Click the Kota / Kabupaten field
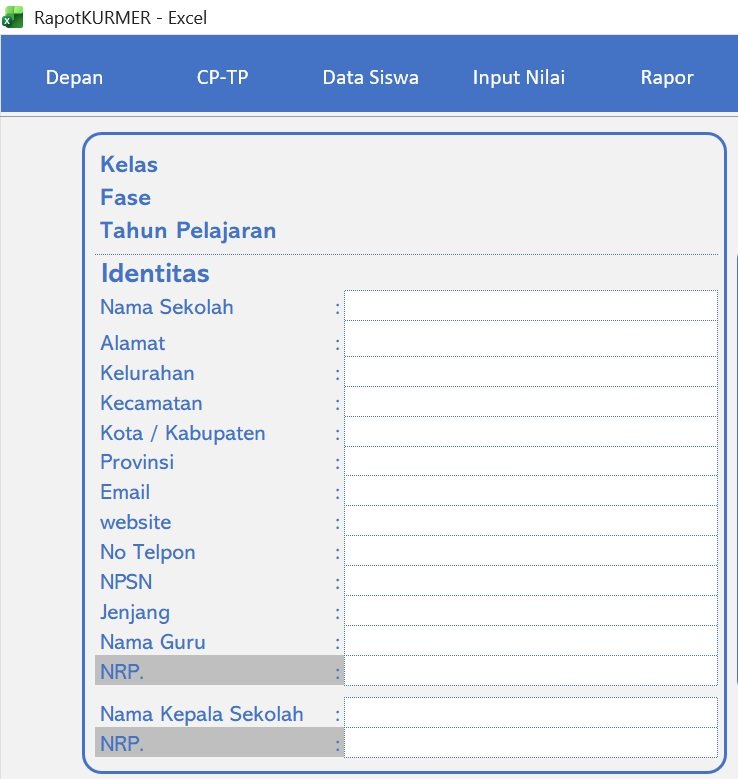This screenshot has width=738, height=779. [x=530, y=432]
